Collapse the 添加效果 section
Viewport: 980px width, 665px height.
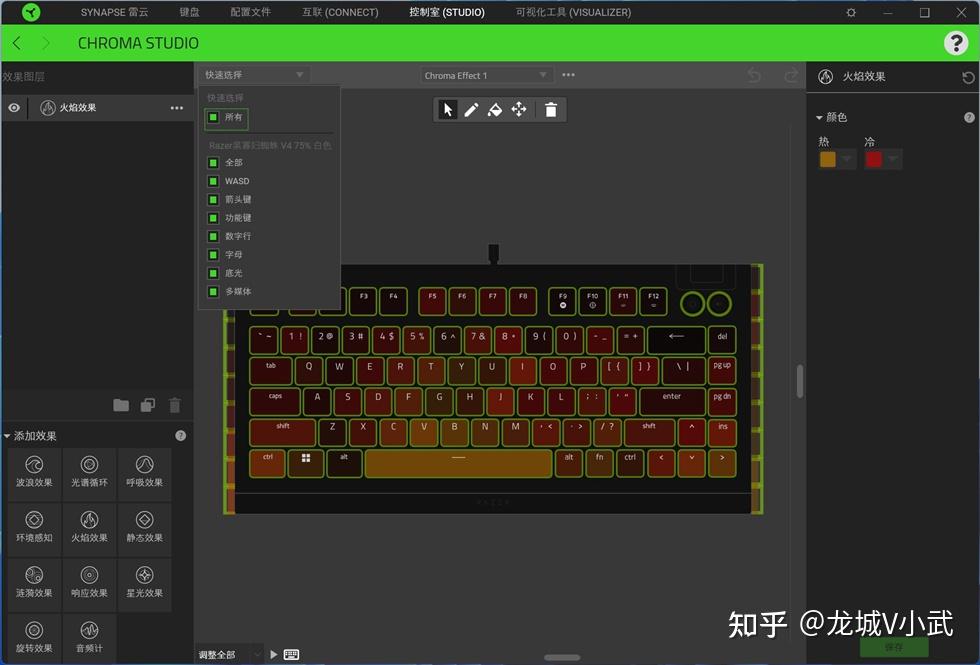(x=7, y=436)
